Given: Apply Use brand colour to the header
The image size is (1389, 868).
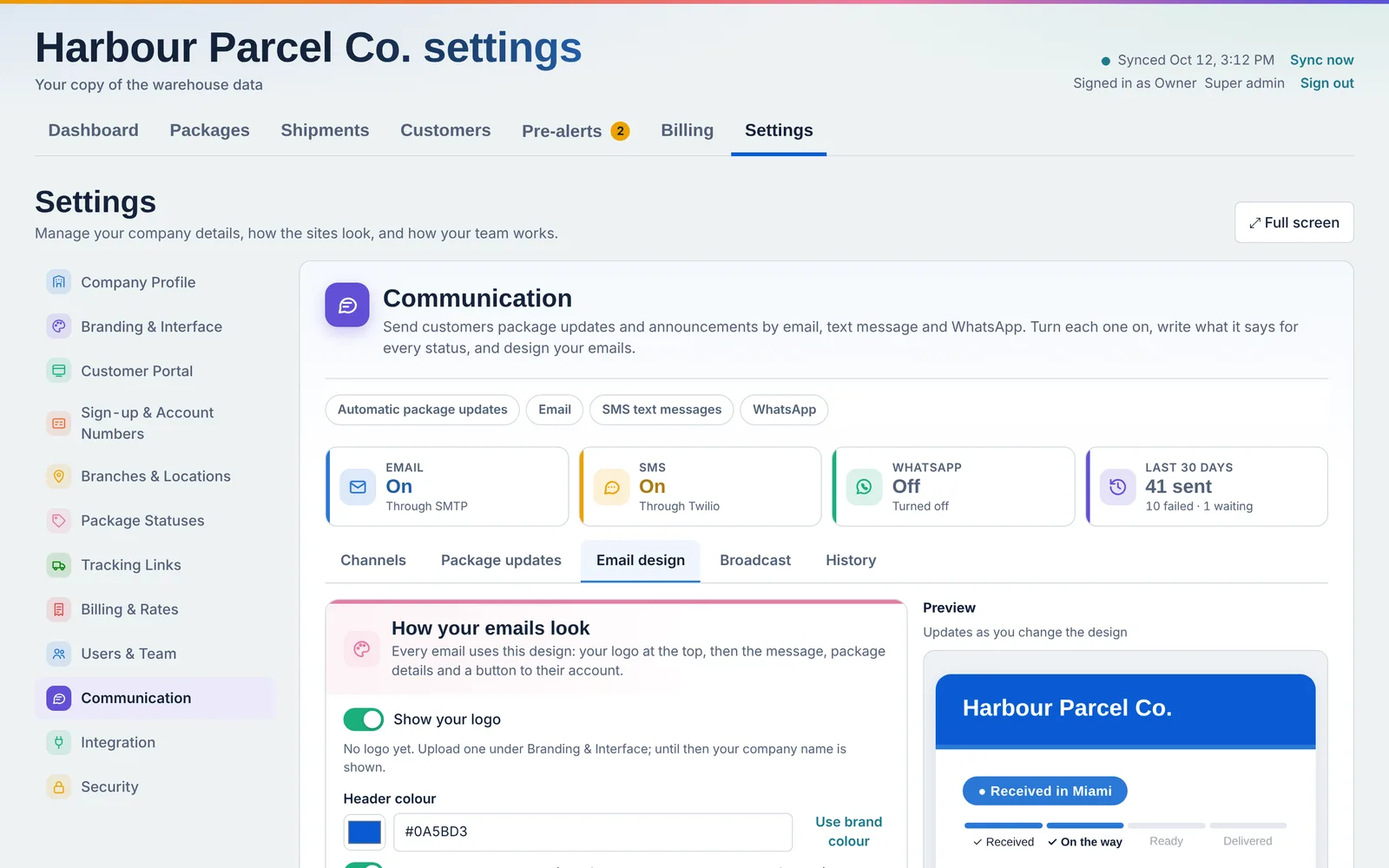Looking at the screenshot, I should (848, 832).
